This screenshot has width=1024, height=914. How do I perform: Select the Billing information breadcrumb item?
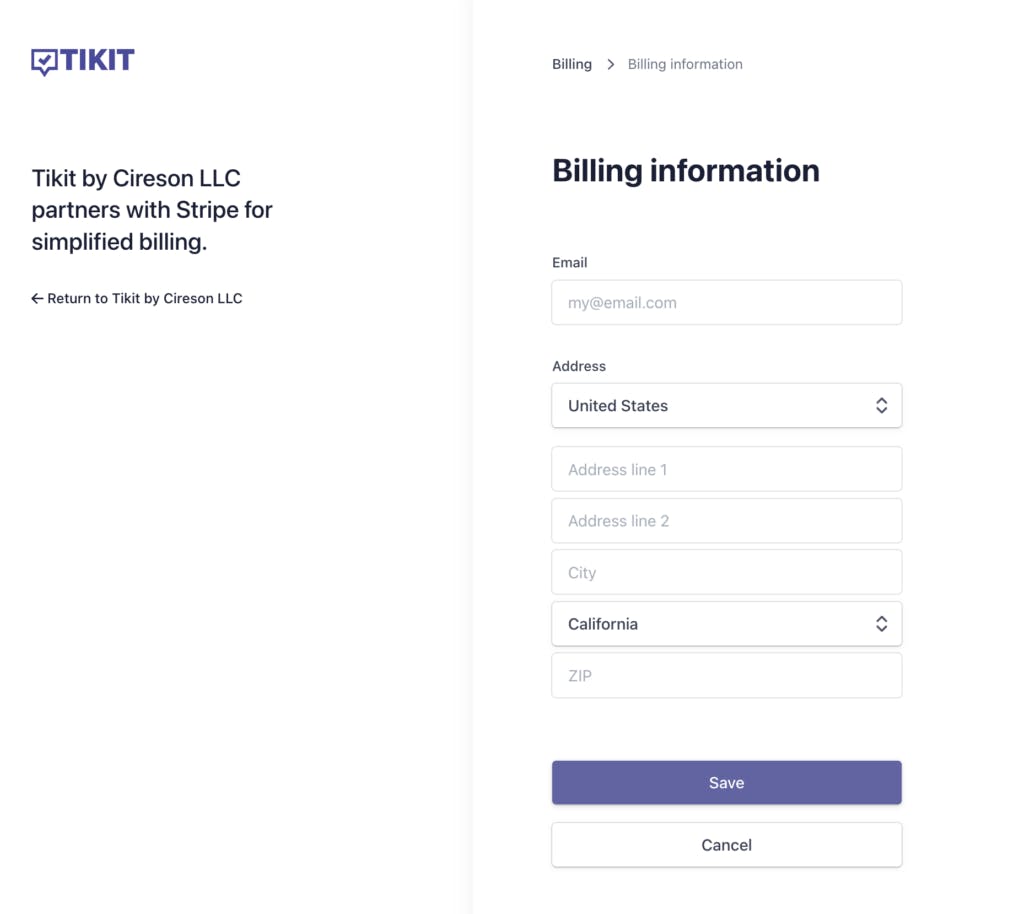pyautogui.click(x=685, y=64)
